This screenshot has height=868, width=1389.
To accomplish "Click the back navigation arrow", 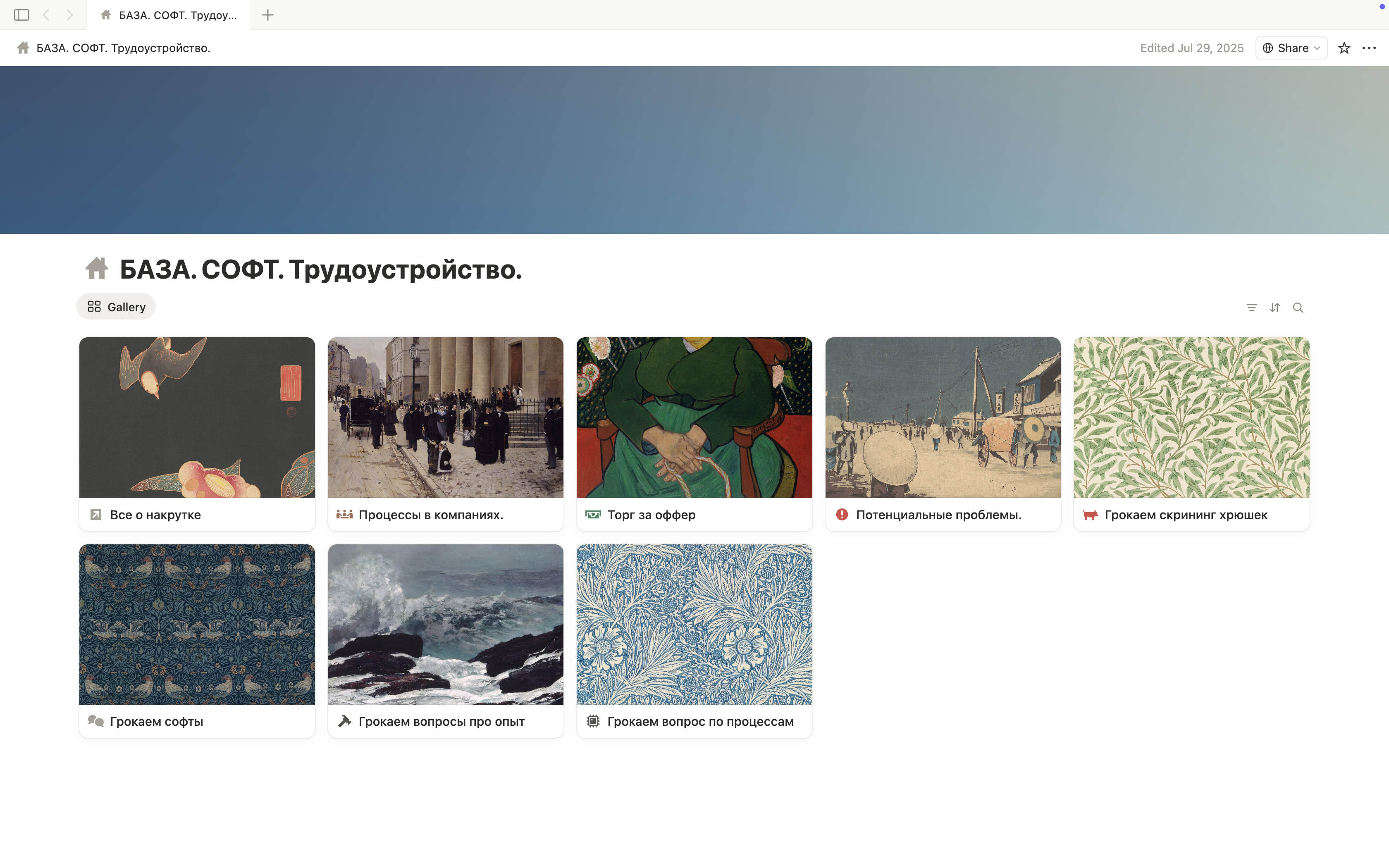I will pyautogui.click(x=46, y=15).
